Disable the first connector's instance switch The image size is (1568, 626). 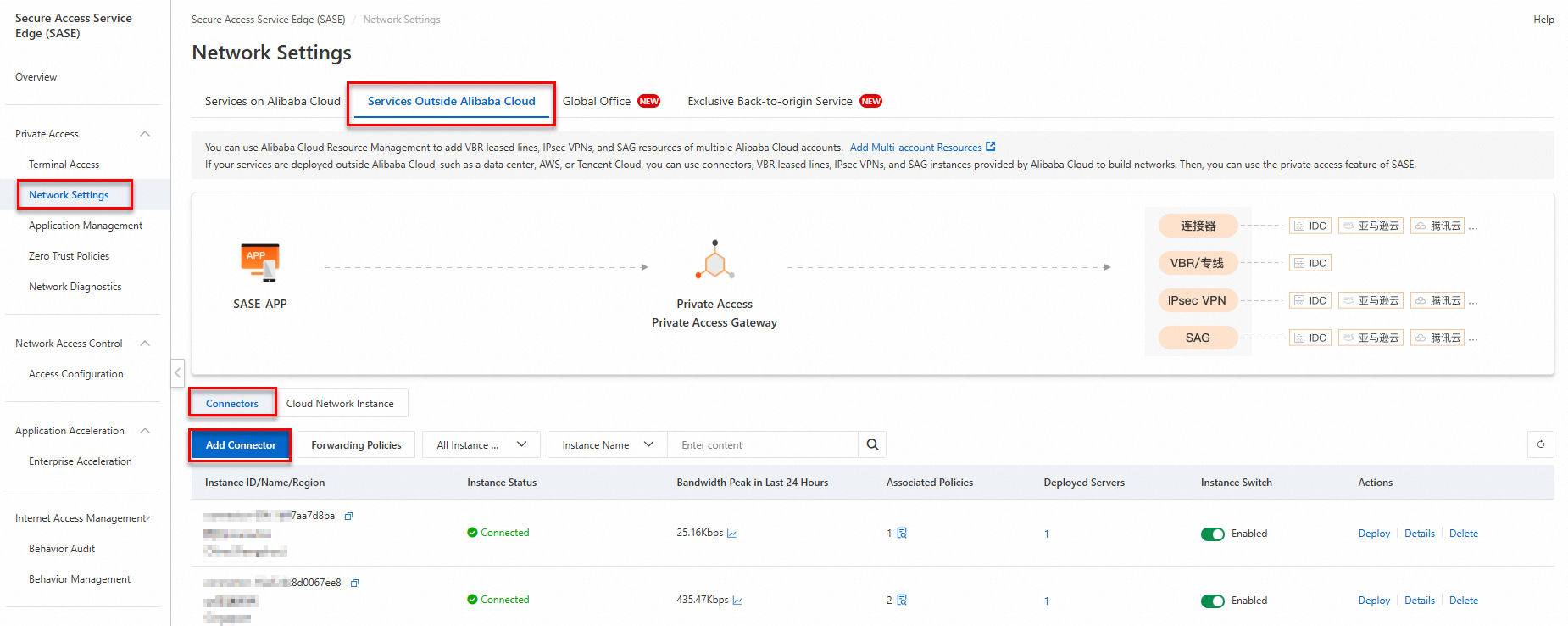(x=1212, y=534)
